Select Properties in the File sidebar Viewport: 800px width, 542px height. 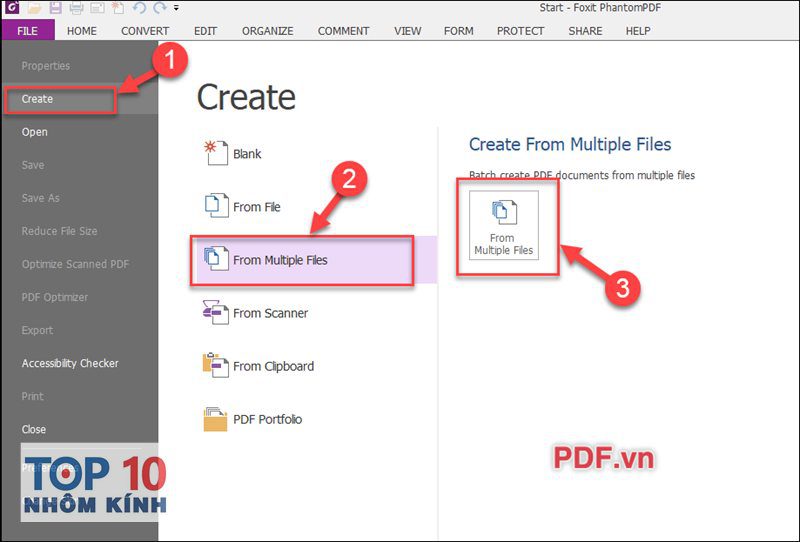click(80, 66)
